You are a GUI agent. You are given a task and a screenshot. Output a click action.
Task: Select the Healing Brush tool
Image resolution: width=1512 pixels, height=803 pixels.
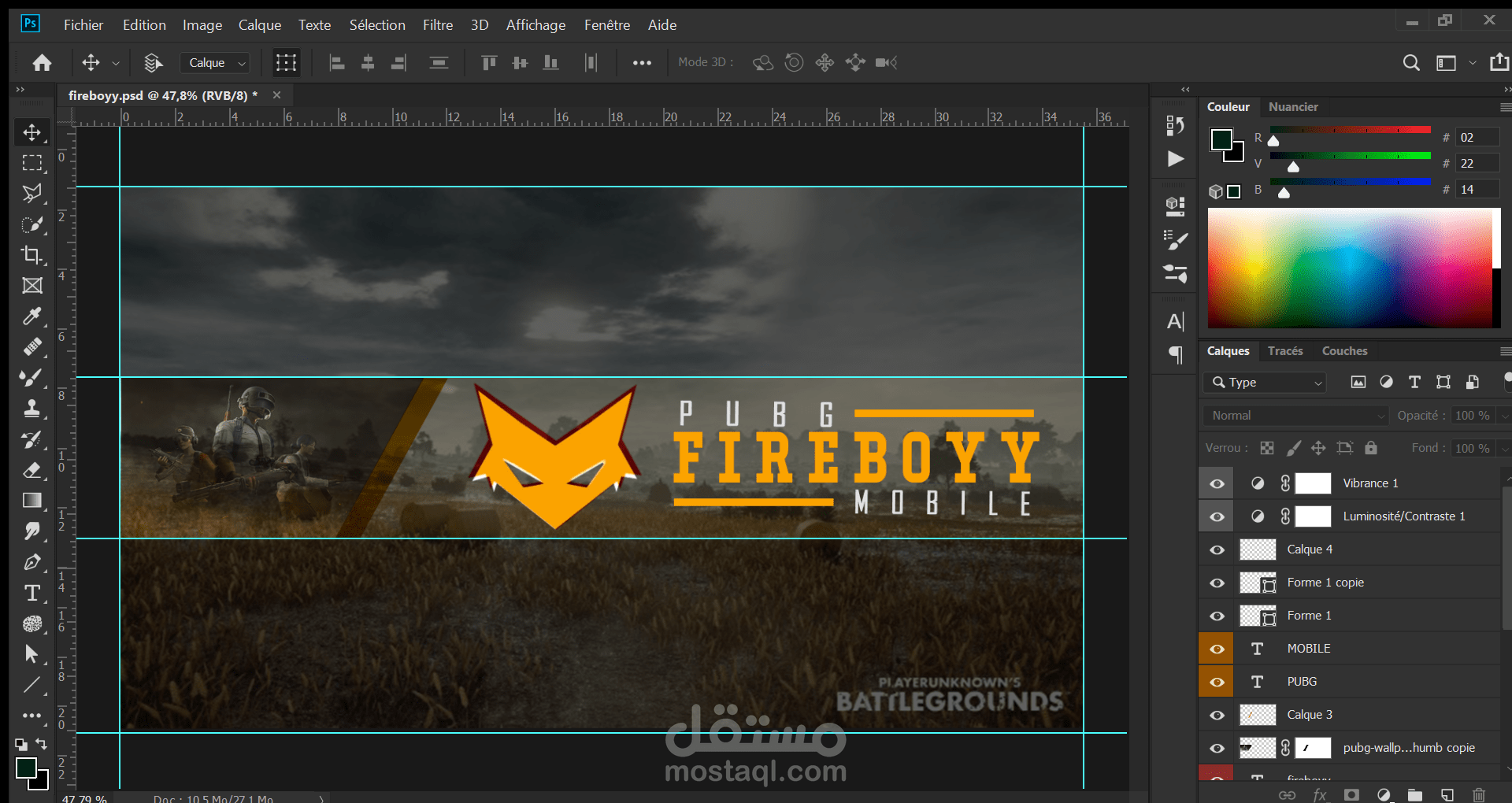click(31, 347)
